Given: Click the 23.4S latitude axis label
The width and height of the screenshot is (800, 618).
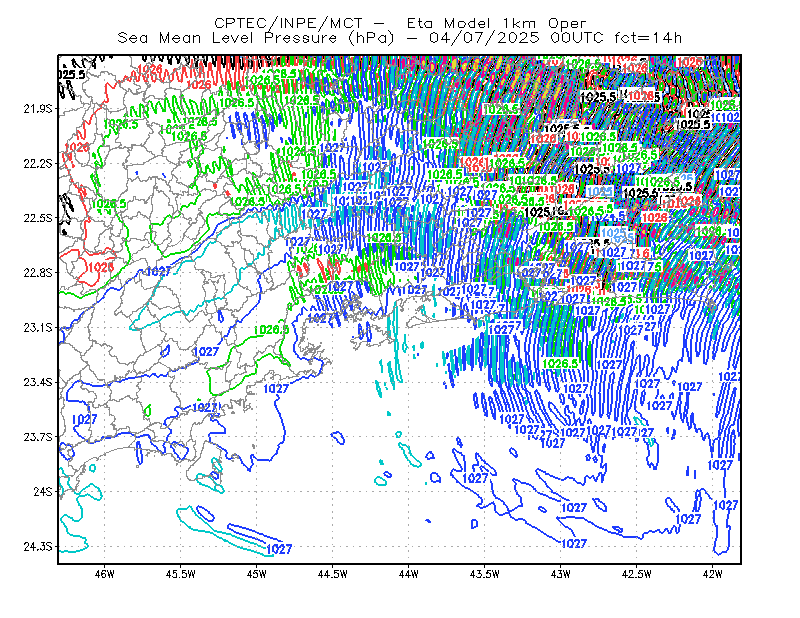Looking at the screenshot, I should click(x=38, y=382).
